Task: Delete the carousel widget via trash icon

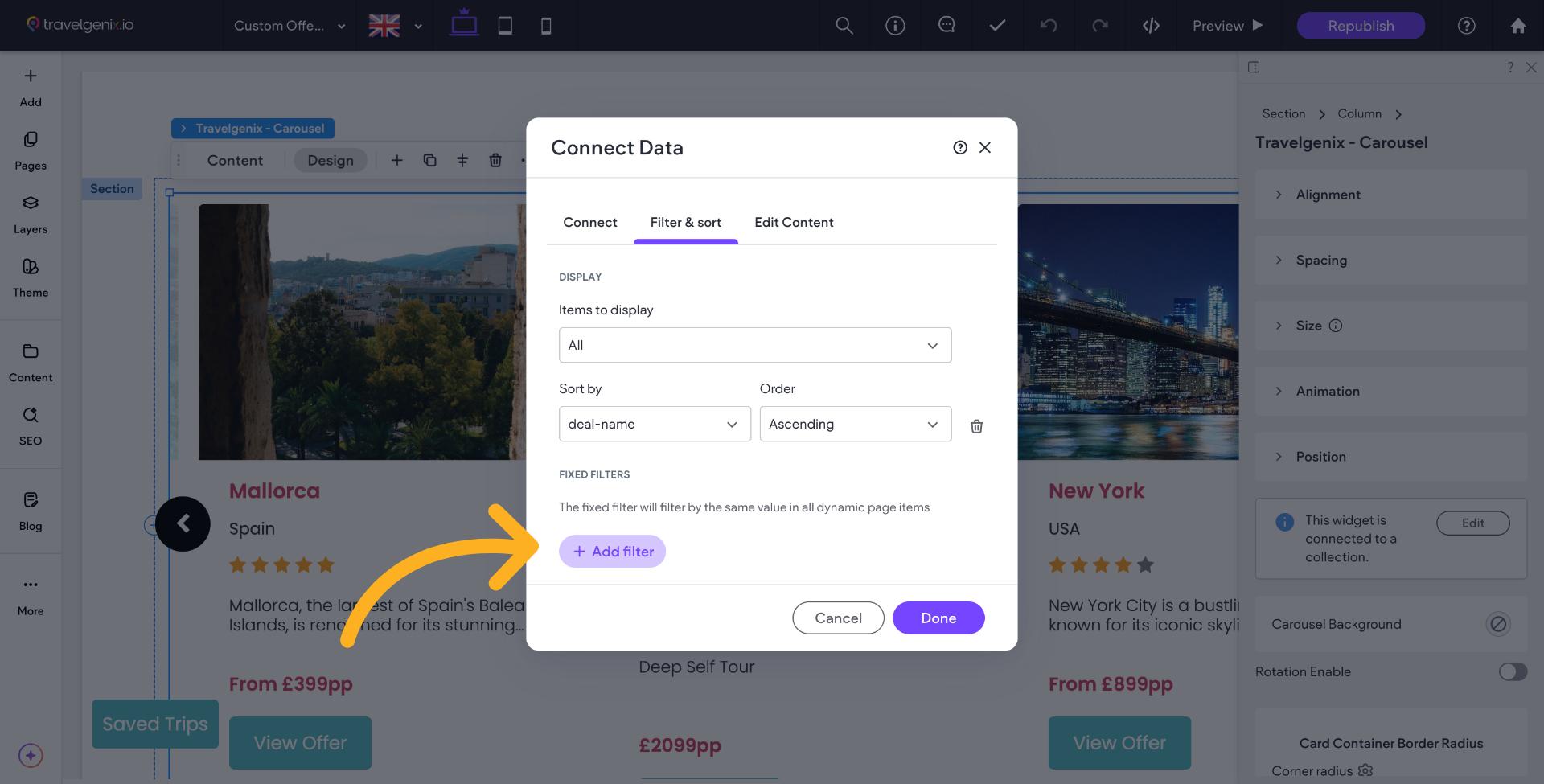Action: coord(495,160)
